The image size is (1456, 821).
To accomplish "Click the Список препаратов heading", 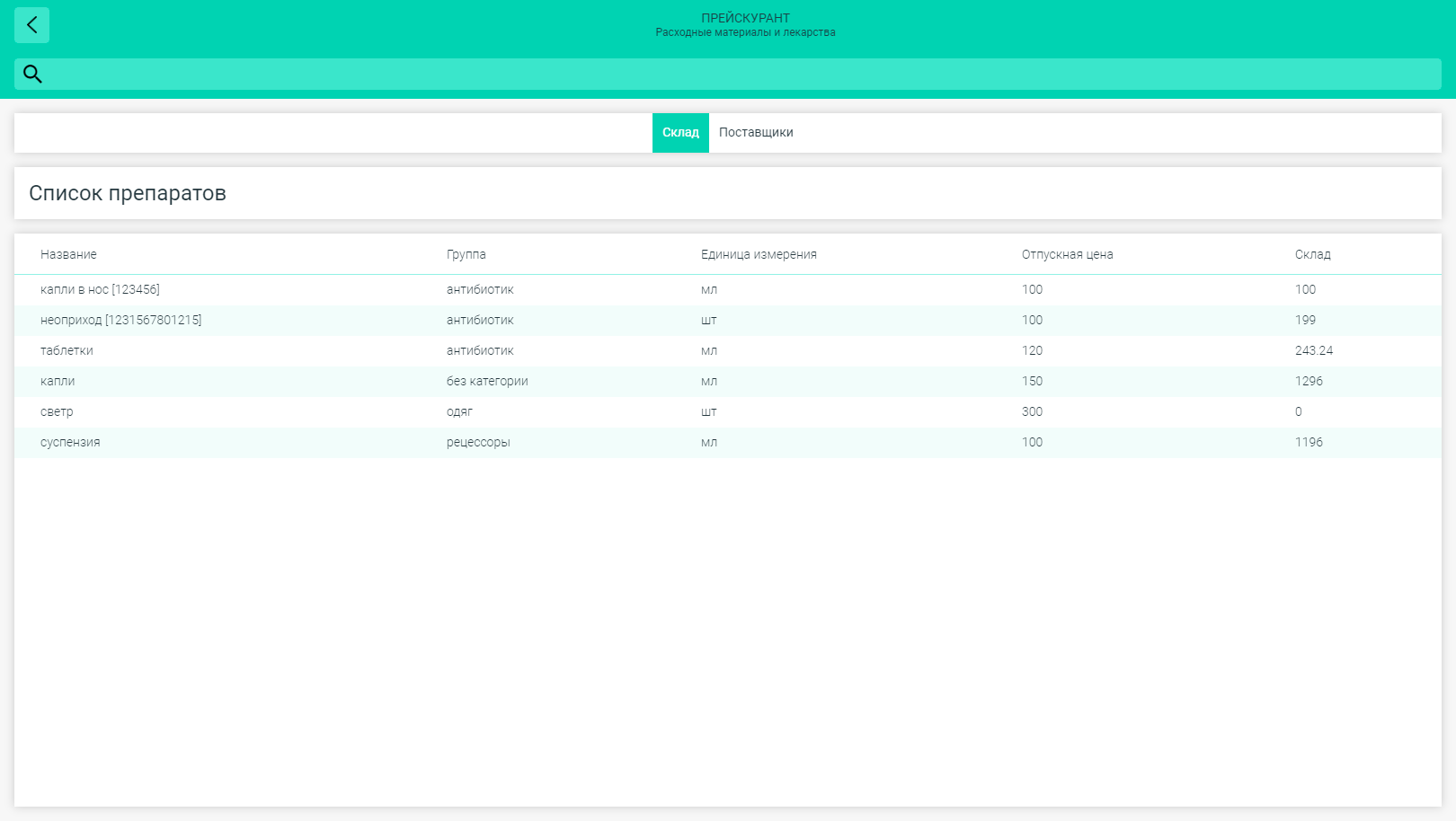I will 128,193.
